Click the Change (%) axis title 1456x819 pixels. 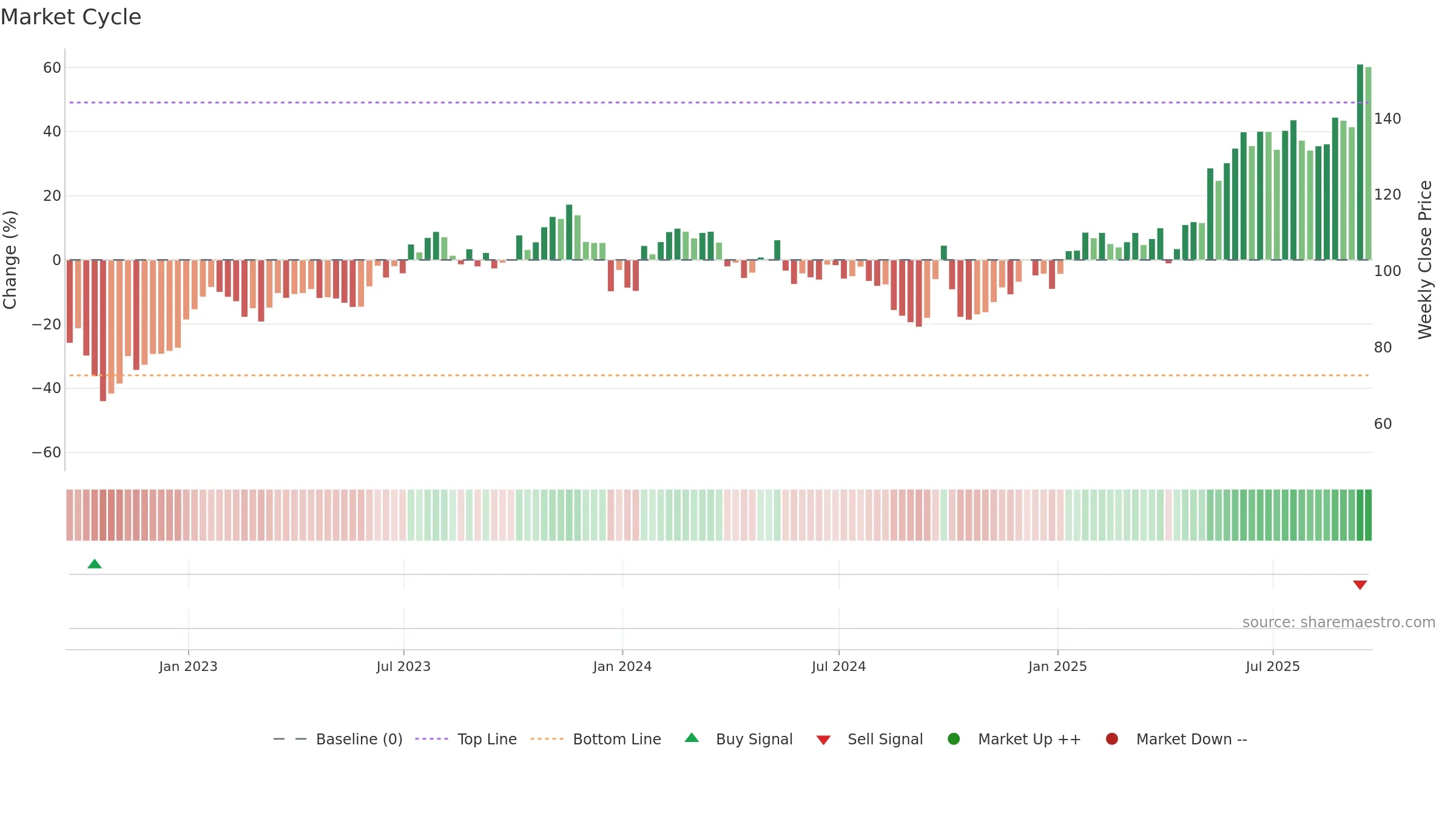coord(10,260)
